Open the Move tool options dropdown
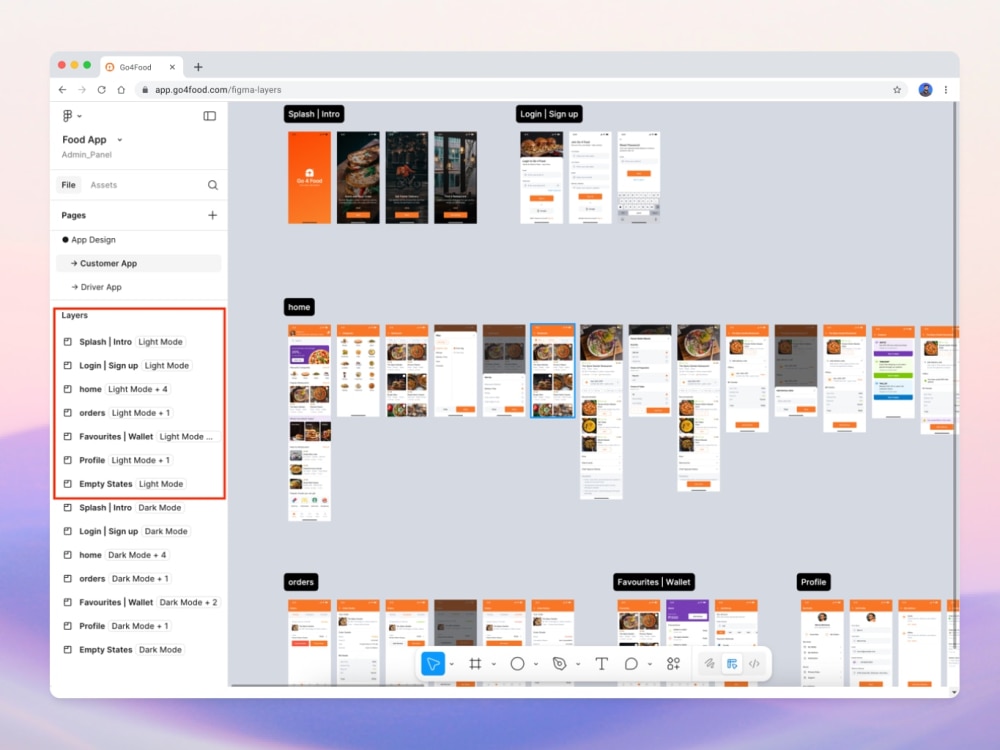 coord(452,665)
